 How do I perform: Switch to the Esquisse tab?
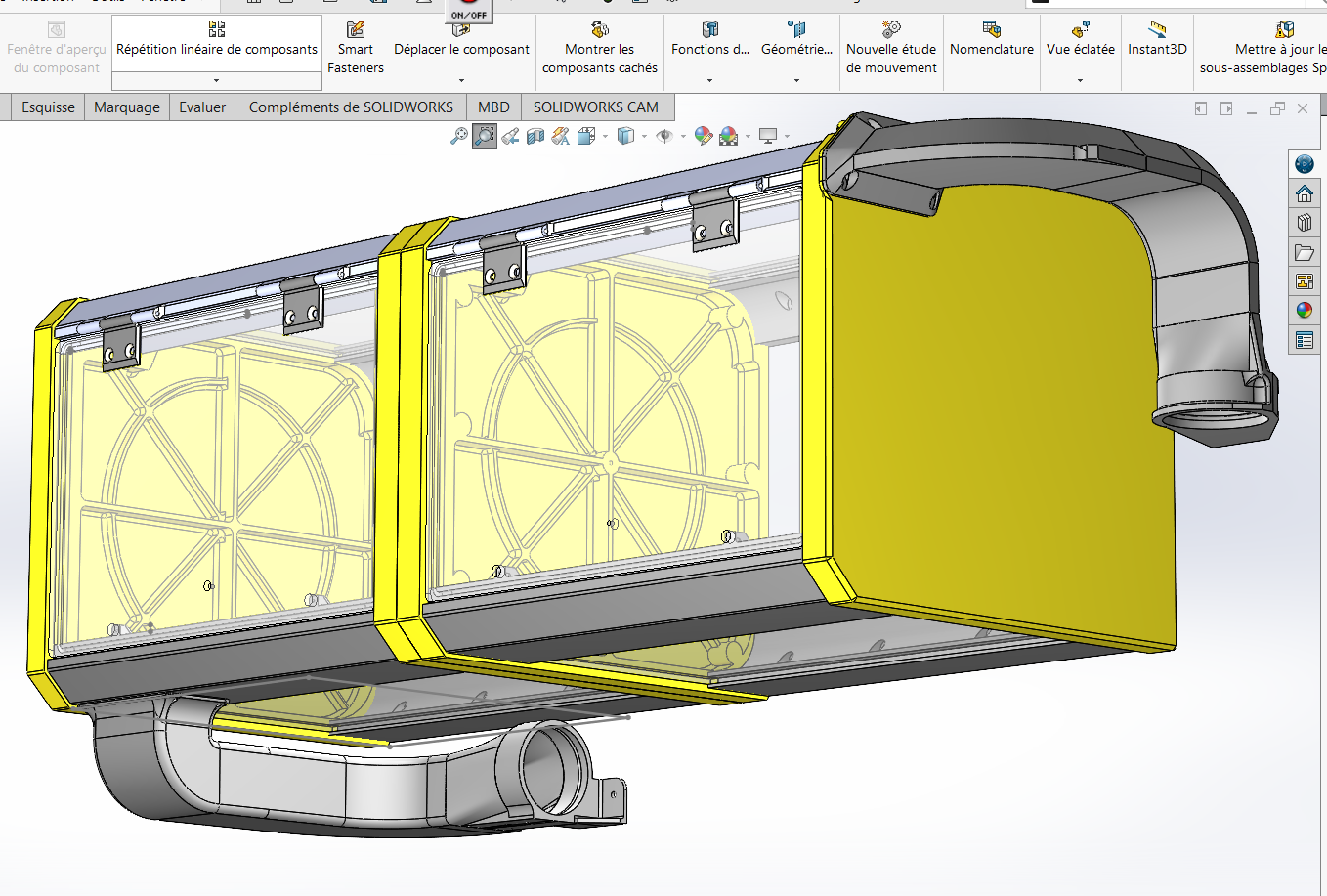click(x=48, y=107)
